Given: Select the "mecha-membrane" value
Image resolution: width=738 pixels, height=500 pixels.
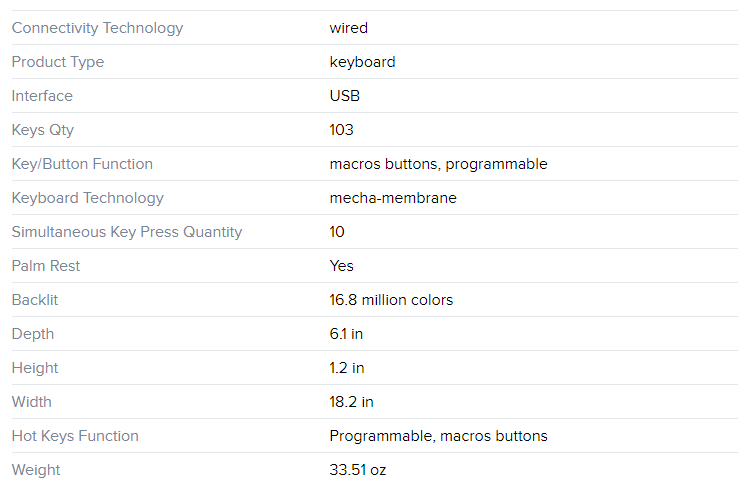Looking at the screenshot, I should [393, 198].
